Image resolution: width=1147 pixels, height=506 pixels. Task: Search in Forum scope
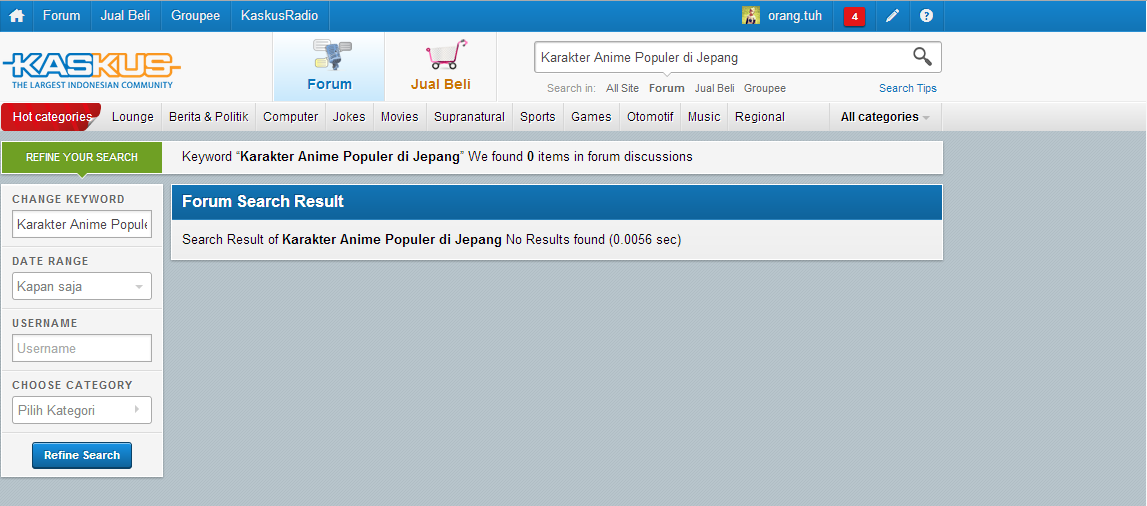(x=666, y=88)
